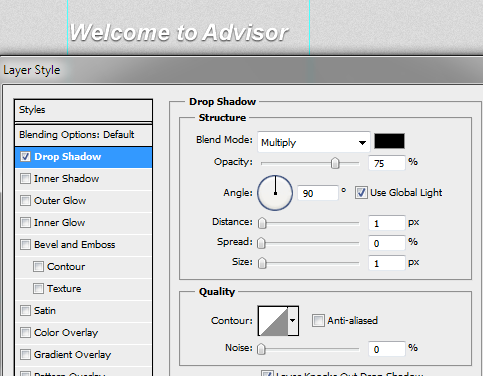This screenshot has width=483, height=376.
Task: Toggle the Drop Shadow checkbox
Action: 25,157
